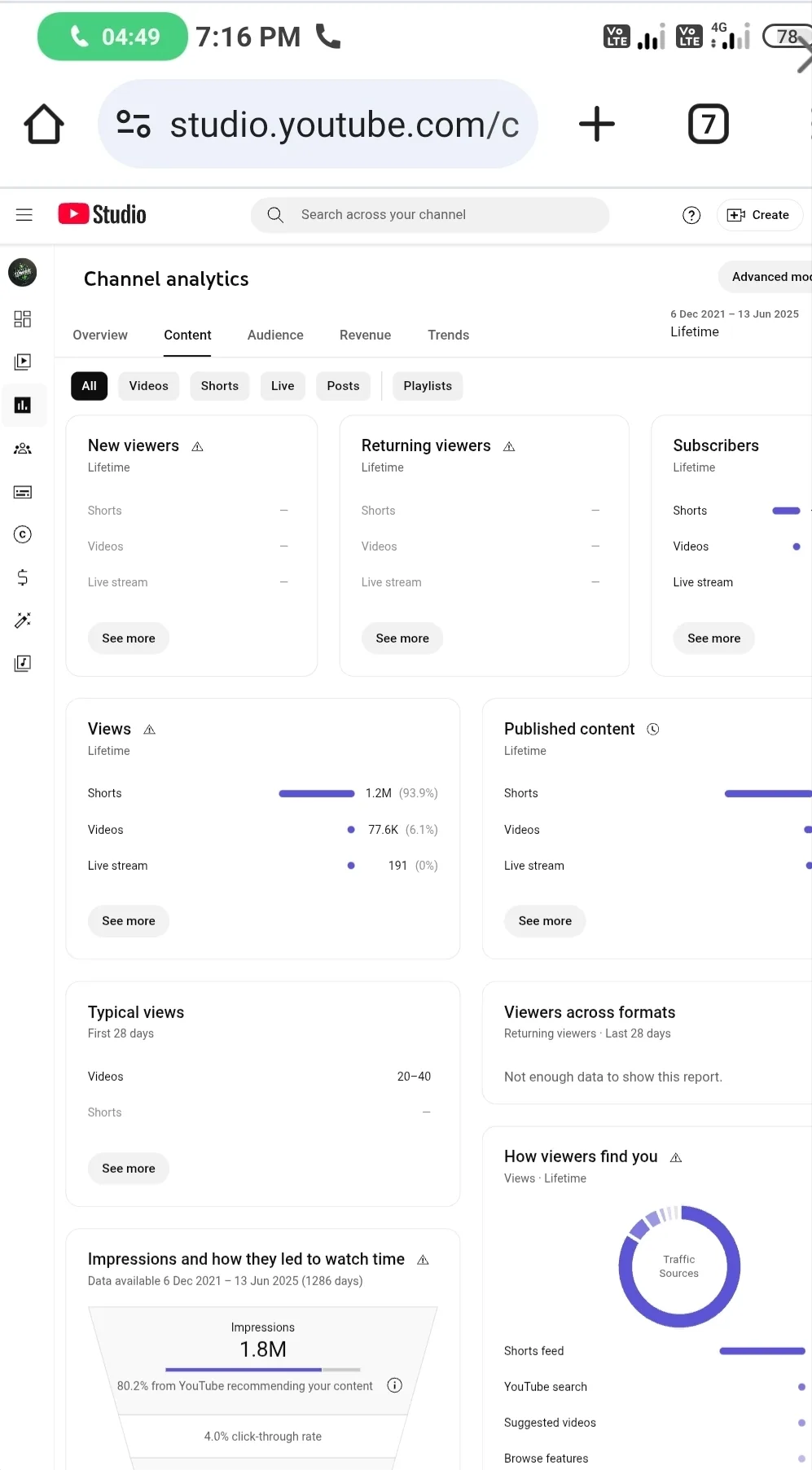Open Community icon in the sidebar

(23, 449)
